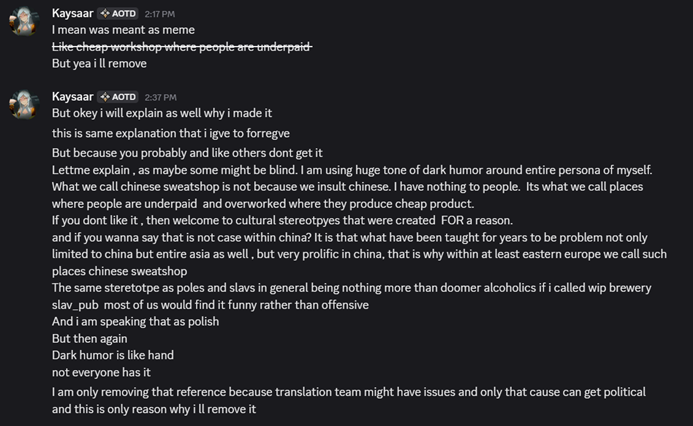The image size is (693, 426).
Task: Click the "But yea i ll remove" message
Action: pos(99,63)
